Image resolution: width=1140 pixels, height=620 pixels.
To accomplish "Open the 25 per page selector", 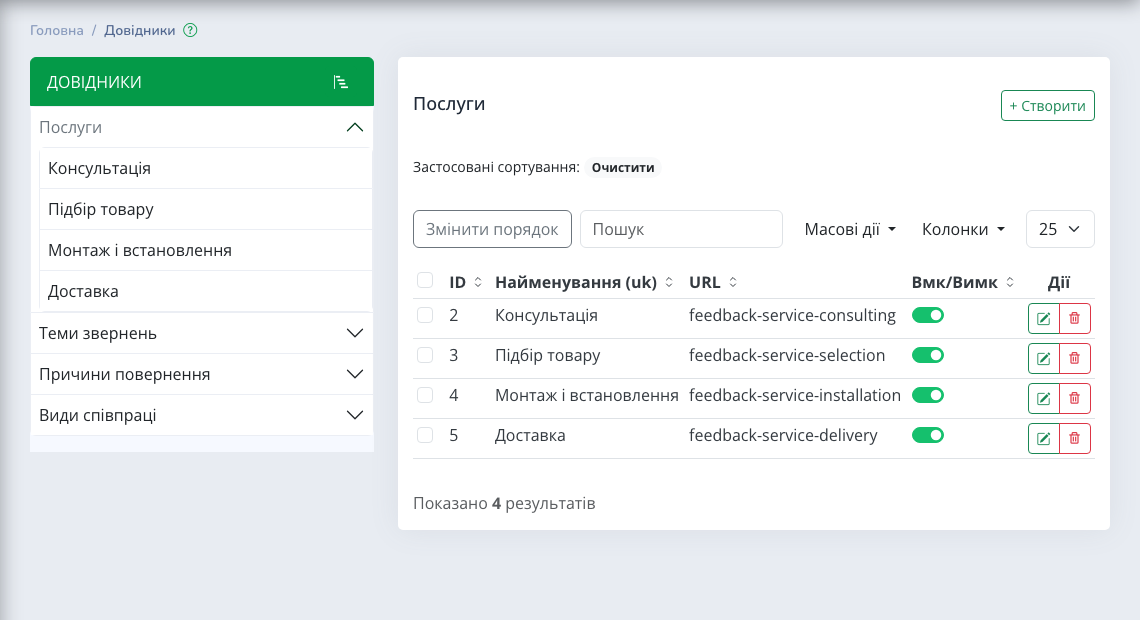I will coord(1060,229).
